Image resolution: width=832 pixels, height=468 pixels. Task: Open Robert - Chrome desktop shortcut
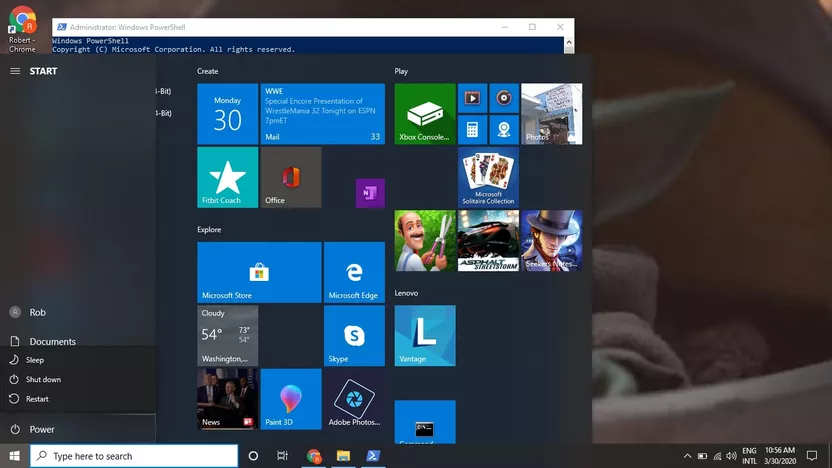22,29
